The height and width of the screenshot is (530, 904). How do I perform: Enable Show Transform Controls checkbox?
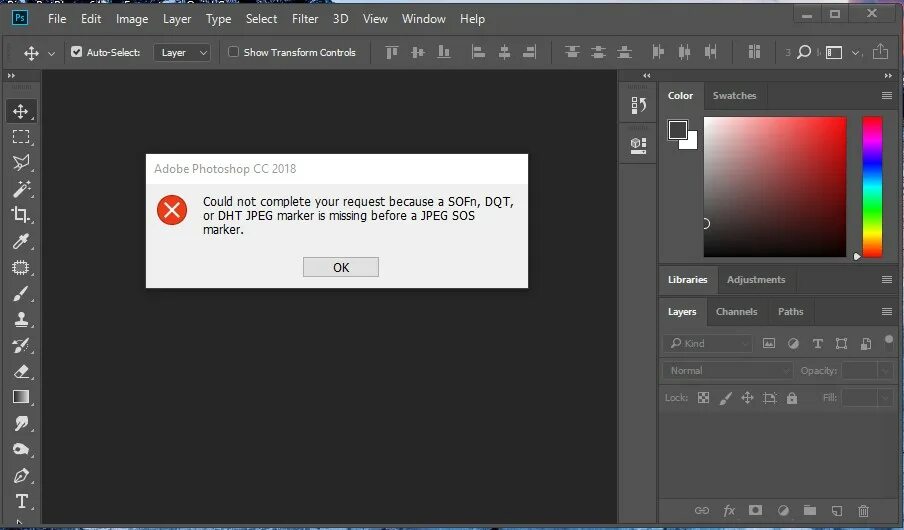pyautogui.click(x=233, y=52)
